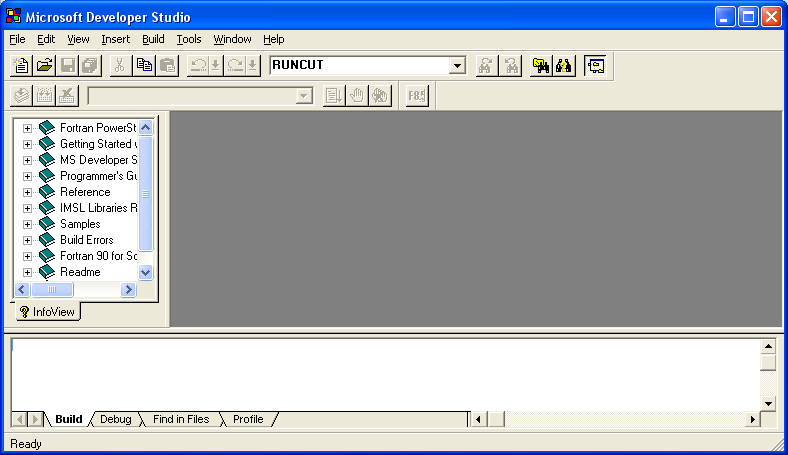Open Find in Files from toolbar
788x455 pixels.
coord(541,65)
